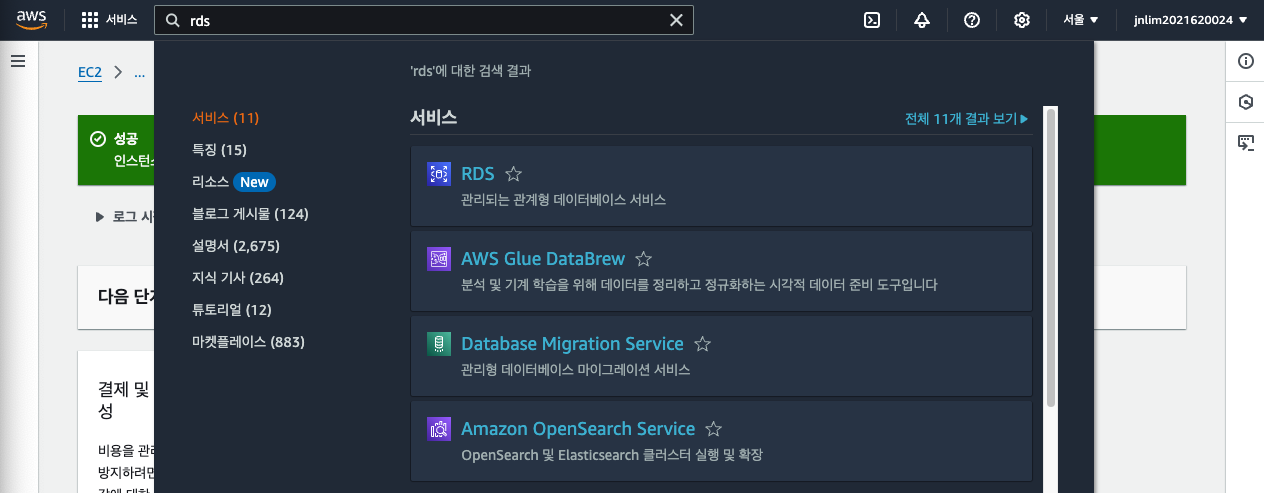Click RDS description 관리되는 관계형 데이터베이스 서비스
This screenshot has height=493, width=1264.
(563, 200)
